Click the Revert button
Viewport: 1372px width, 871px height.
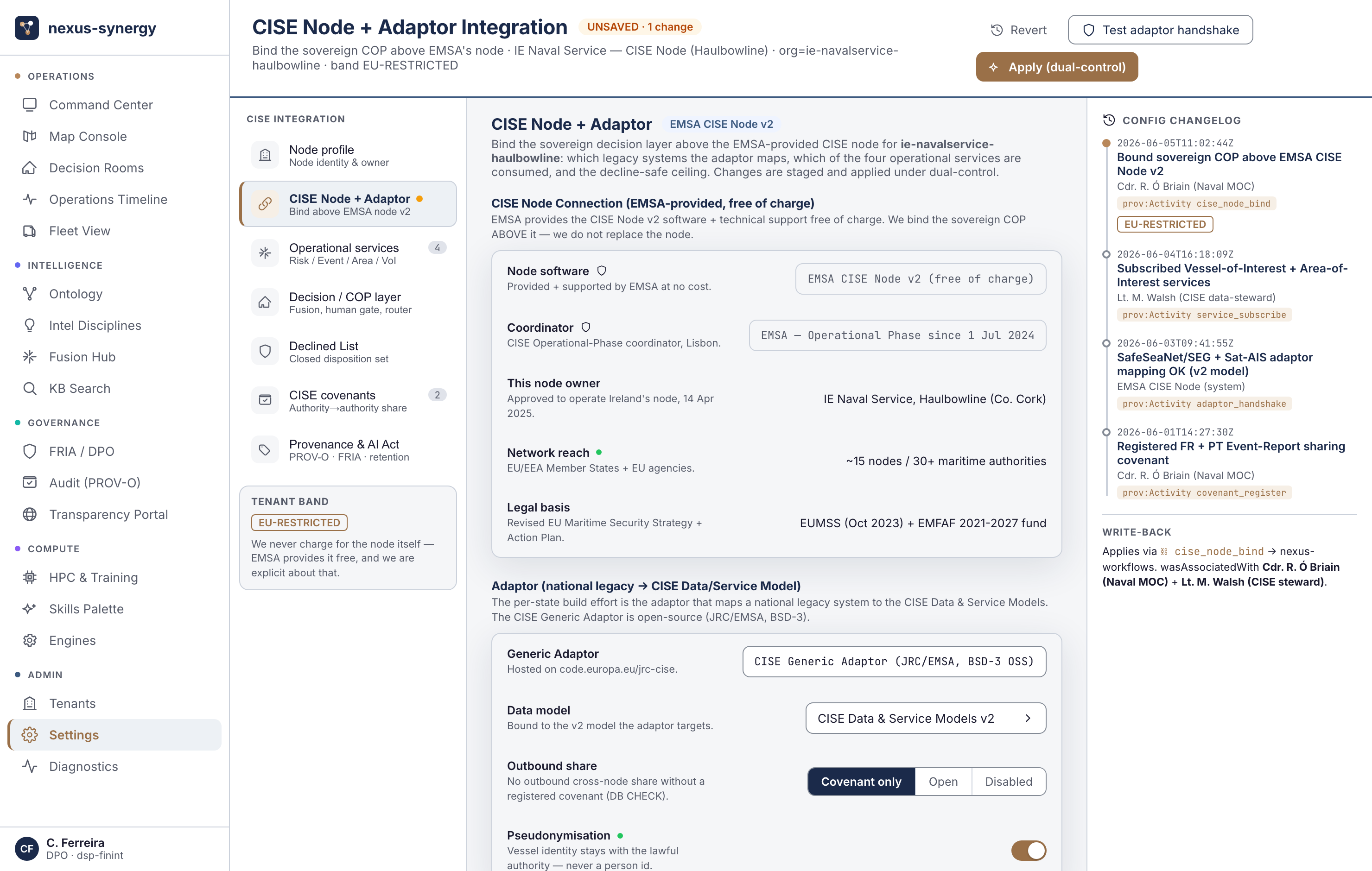pos(1018,30)
